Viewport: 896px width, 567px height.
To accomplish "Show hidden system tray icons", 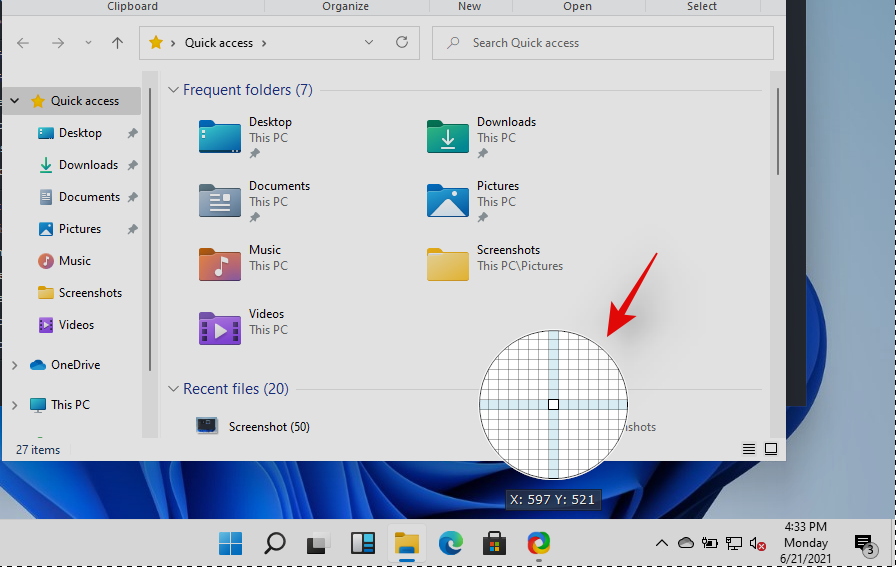I will coord(662,543).
